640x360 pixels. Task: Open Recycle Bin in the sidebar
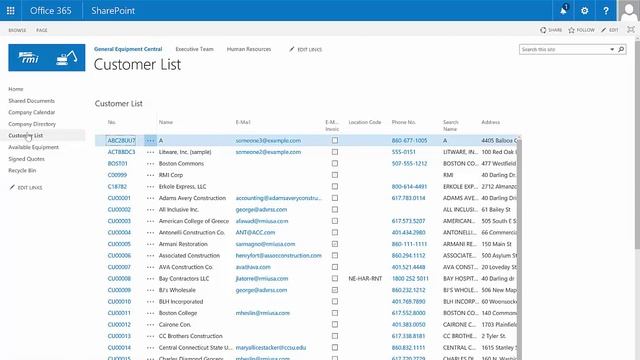(x=22, y=171)
